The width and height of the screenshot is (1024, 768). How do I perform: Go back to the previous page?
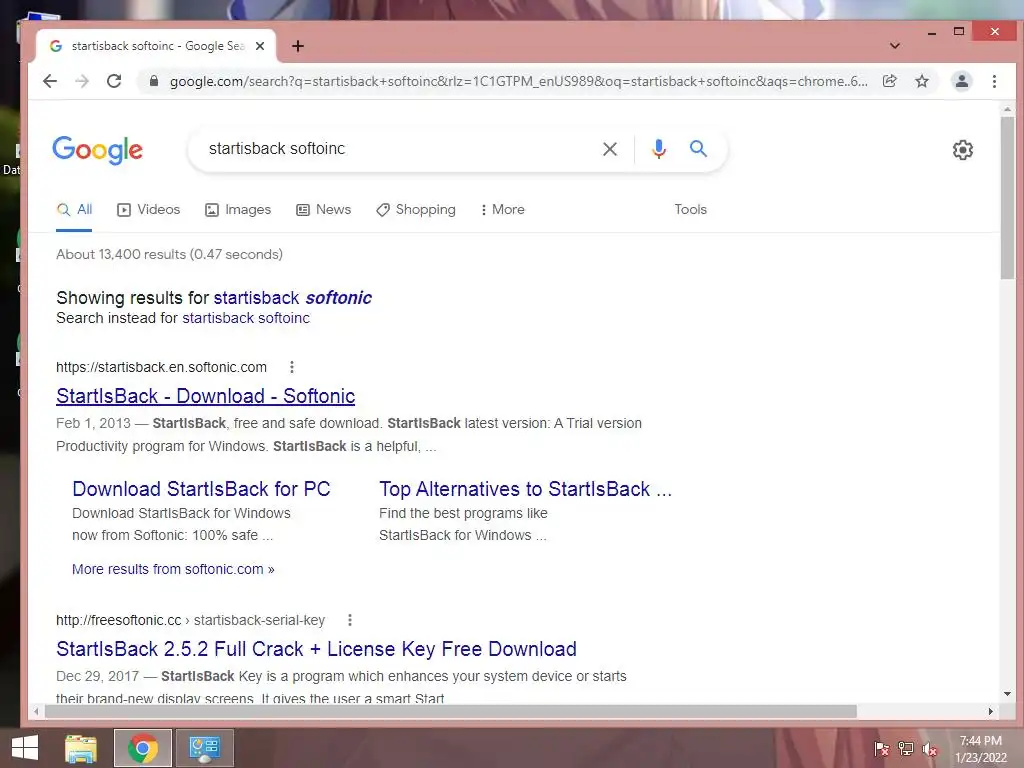coord(50,81)
